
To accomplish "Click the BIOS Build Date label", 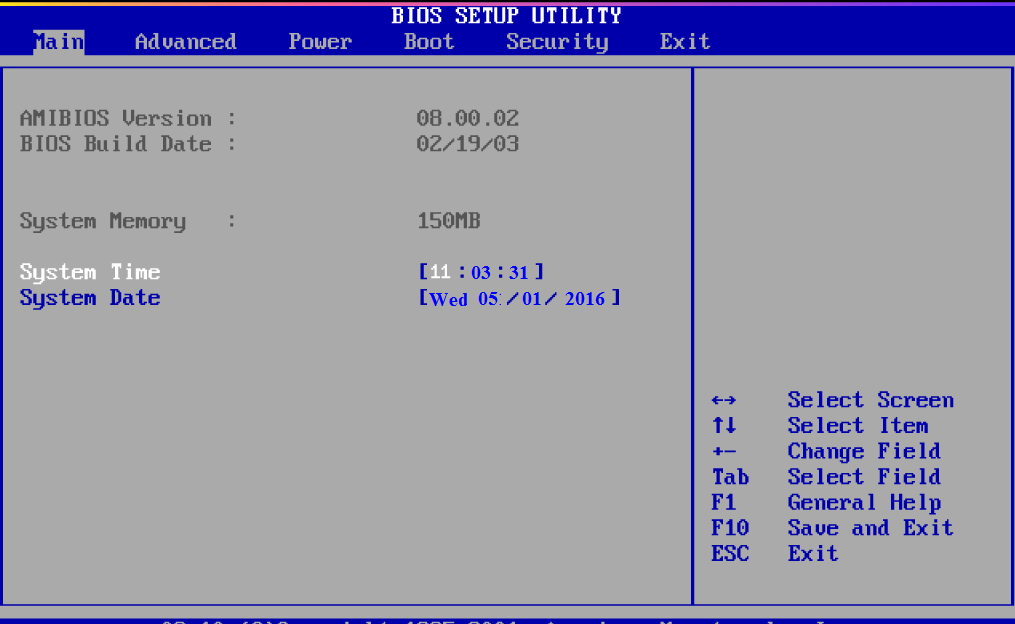I will coord(116,143).
